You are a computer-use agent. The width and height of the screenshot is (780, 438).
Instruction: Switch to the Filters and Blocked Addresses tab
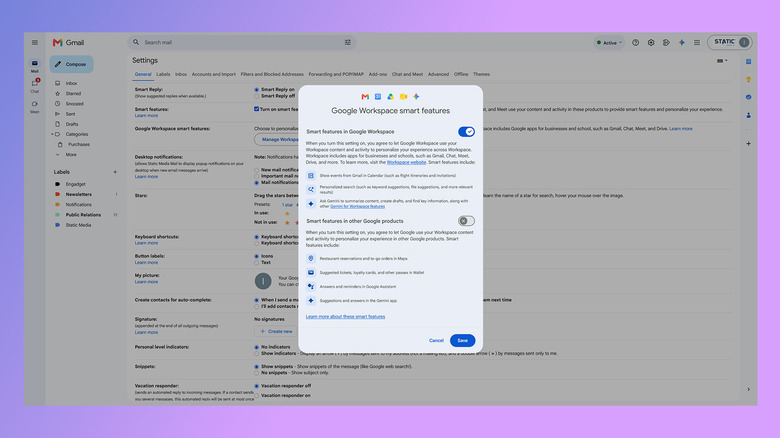[272, 74]
